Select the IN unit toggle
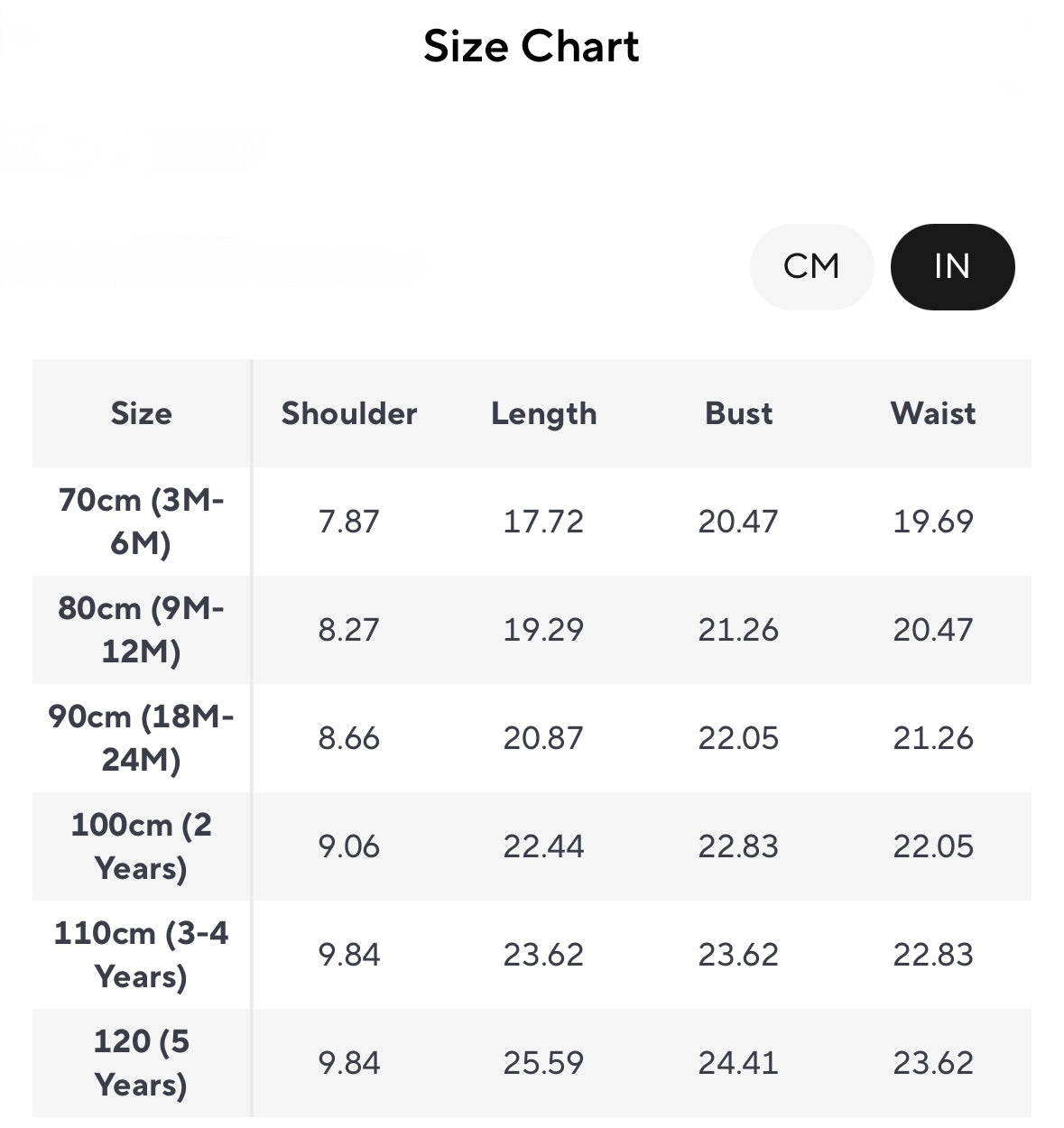Viewport: 1064px width, 1128px height. 952,266
